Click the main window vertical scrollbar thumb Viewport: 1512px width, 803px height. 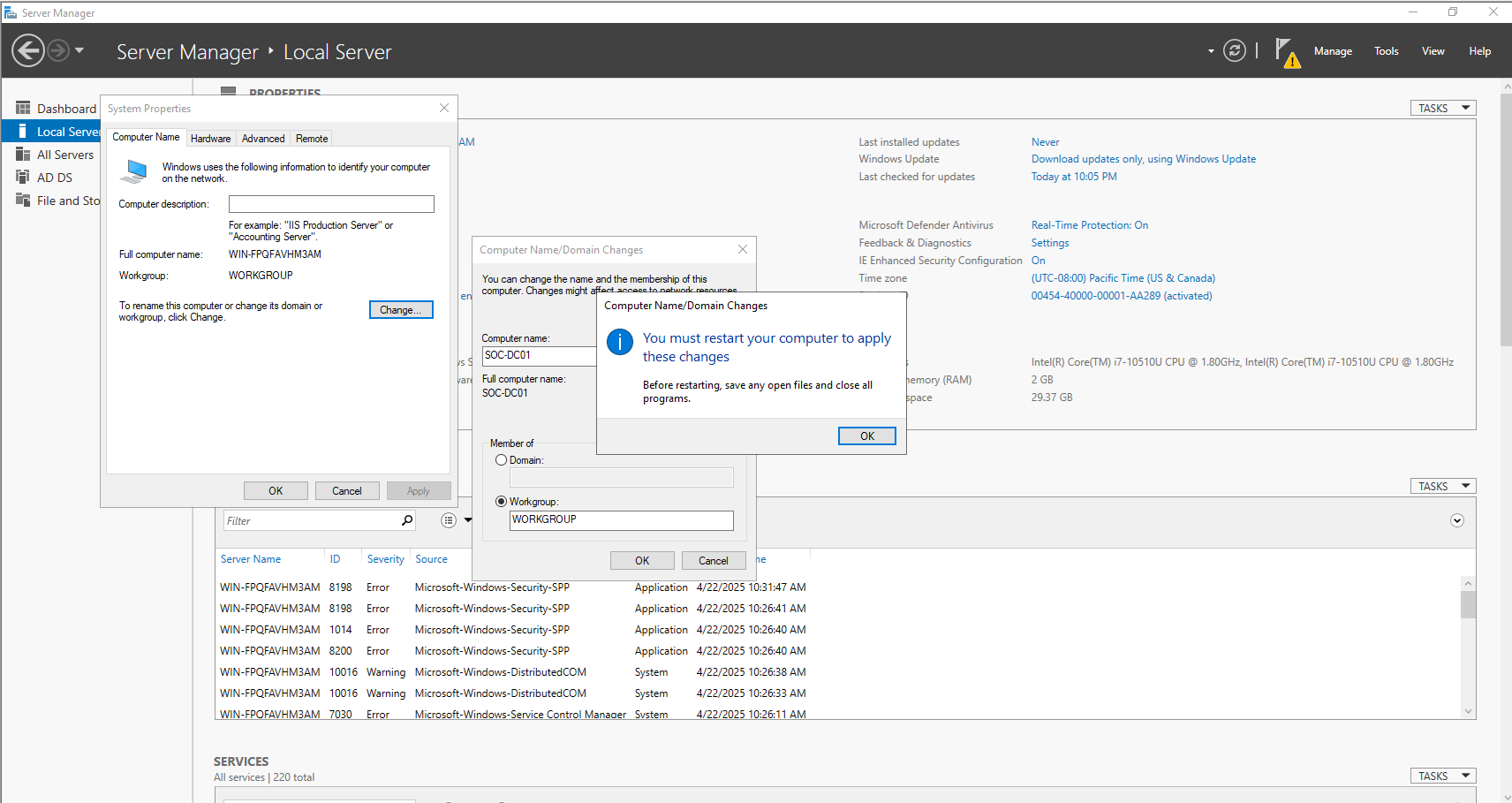(x=1506, y=219)
